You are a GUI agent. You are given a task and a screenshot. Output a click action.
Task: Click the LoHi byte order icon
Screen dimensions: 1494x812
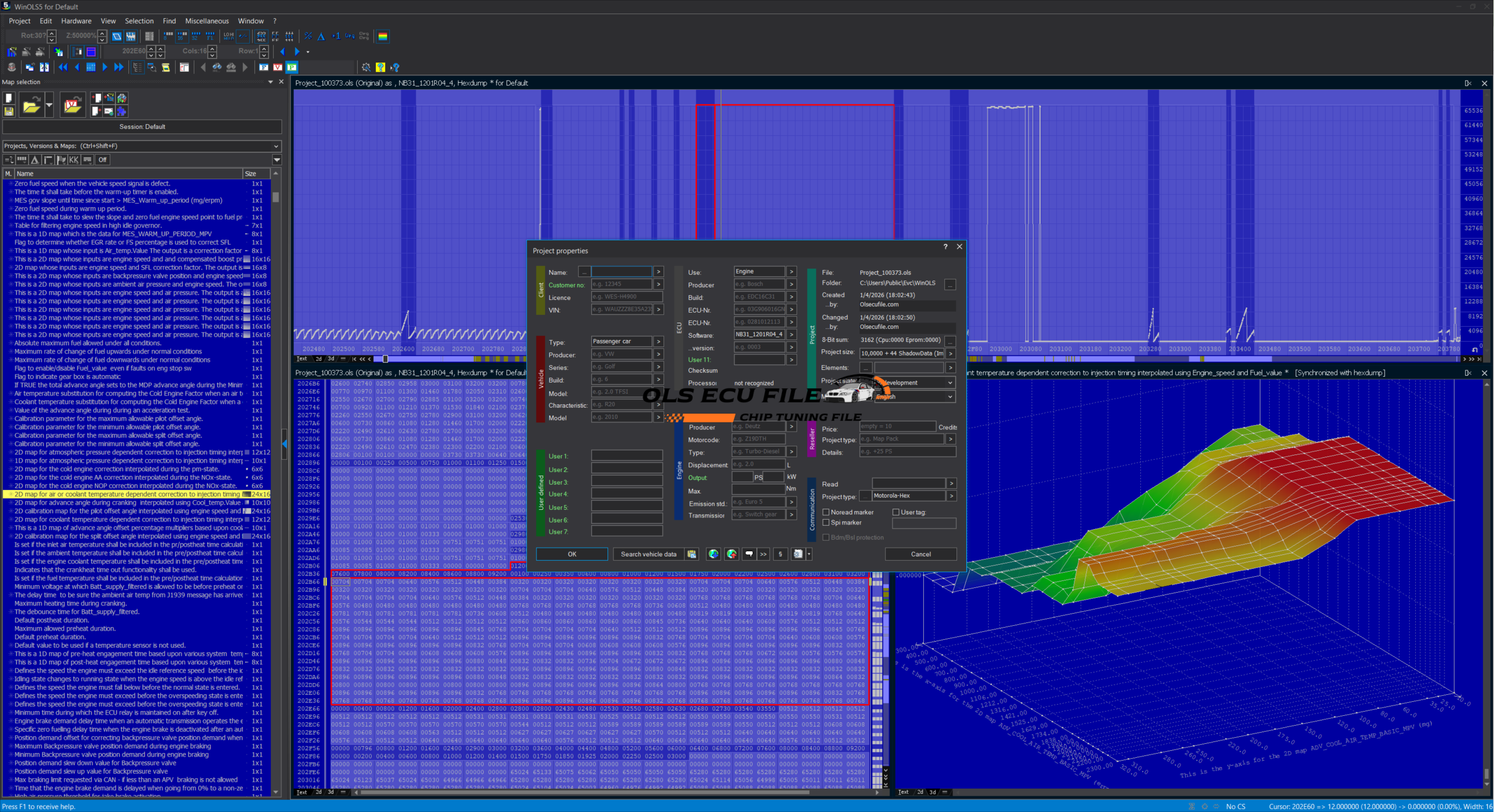pos(229,36)
